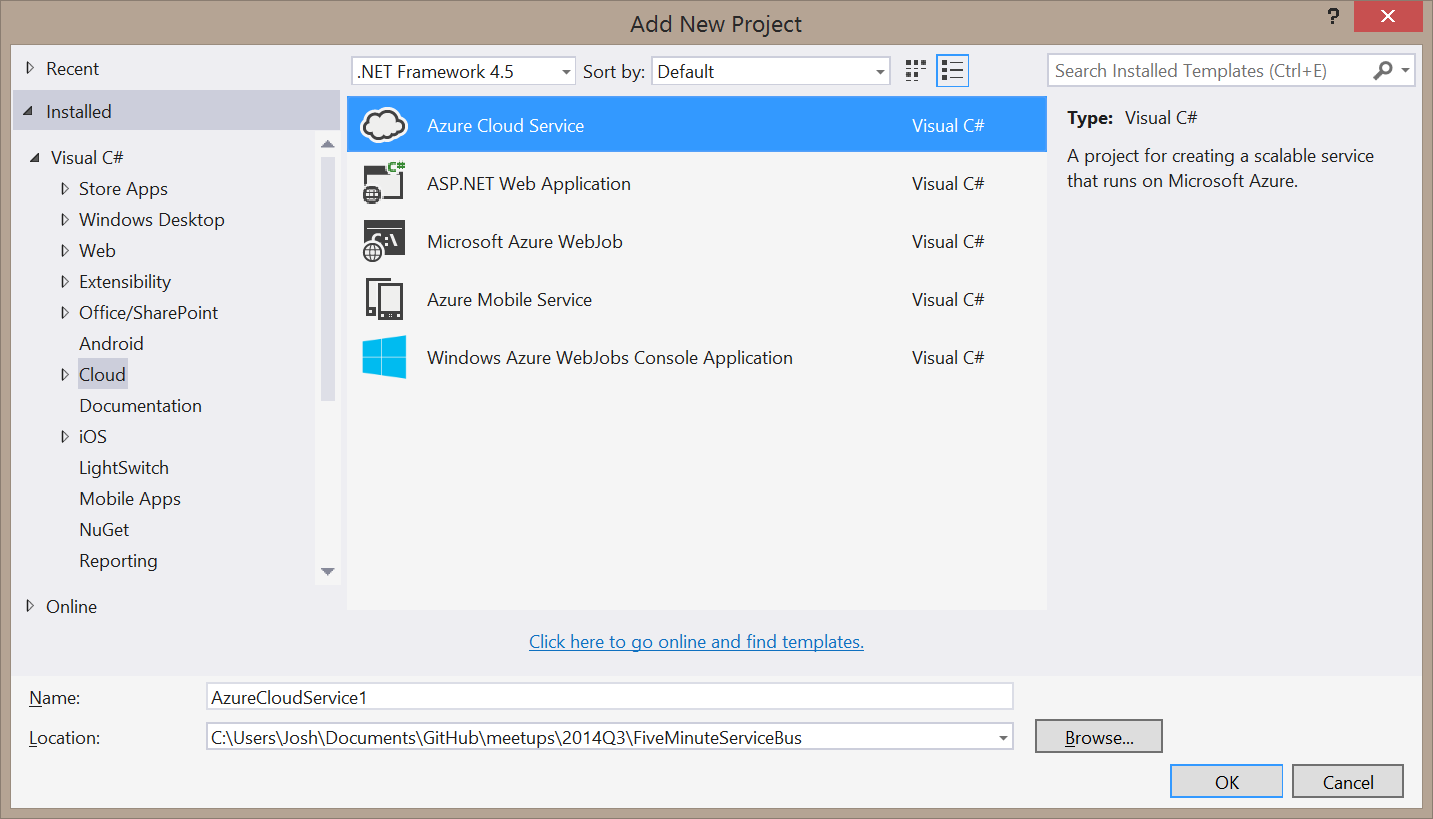Click the category tree scroll down arrow
This screenshot has height=819, width=1433.
pyautogui.click(x=328, y=571)
